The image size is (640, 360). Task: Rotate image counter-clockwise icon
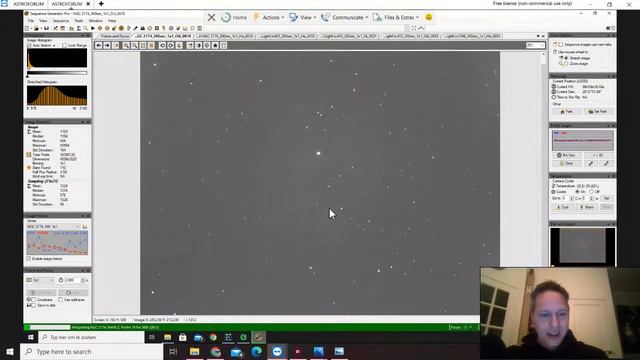coord(162,45)
